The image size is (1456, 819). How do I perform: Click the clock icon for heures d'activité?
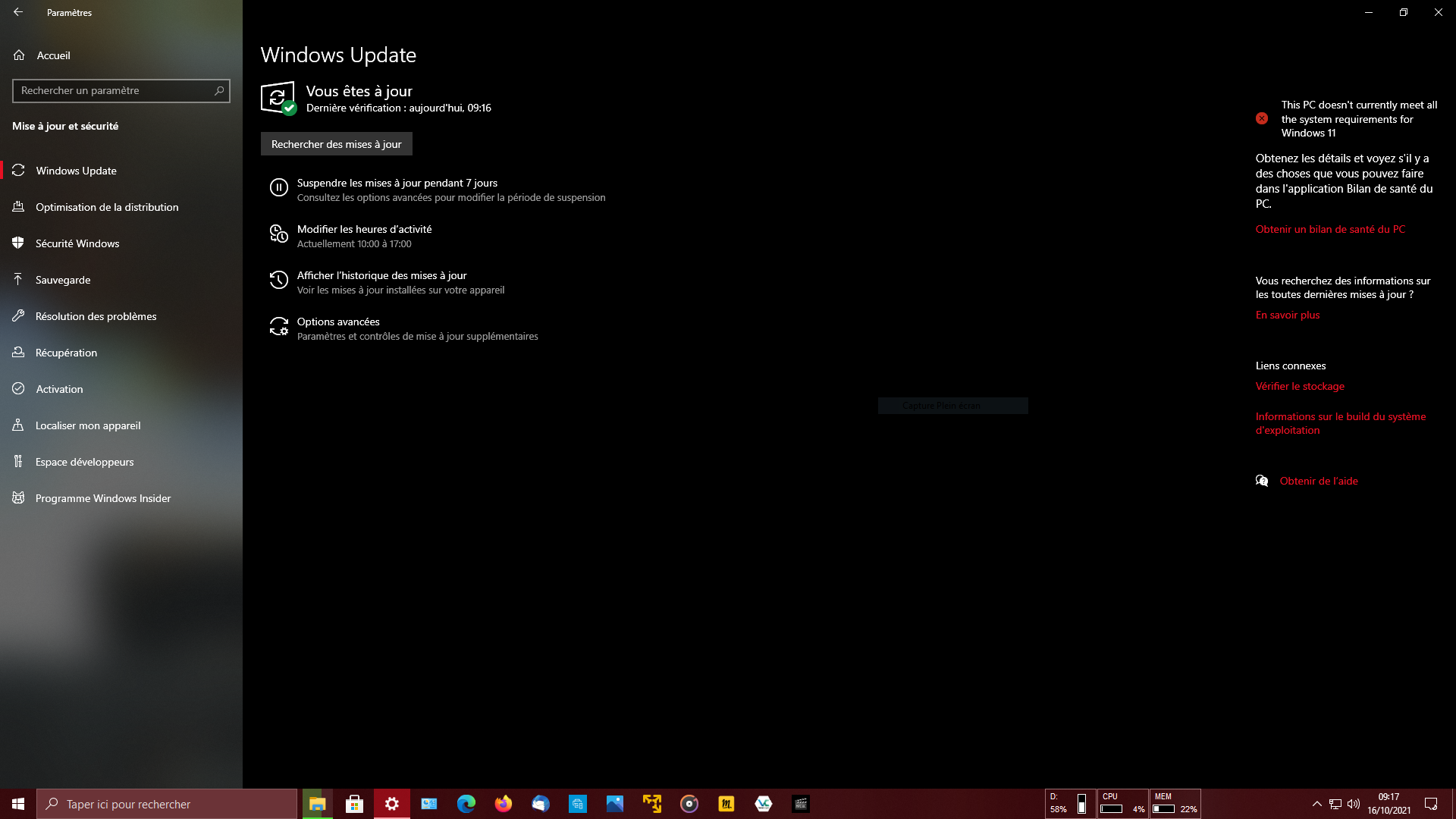point(278,235)
